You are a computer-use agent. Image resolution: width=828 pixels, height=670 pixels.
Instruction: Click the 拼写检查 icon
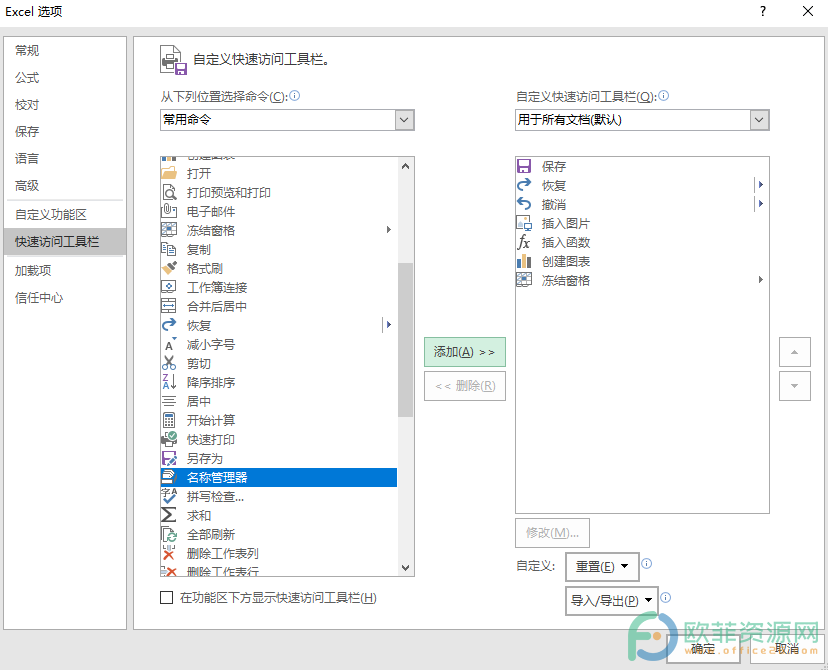tap(169, 496)
